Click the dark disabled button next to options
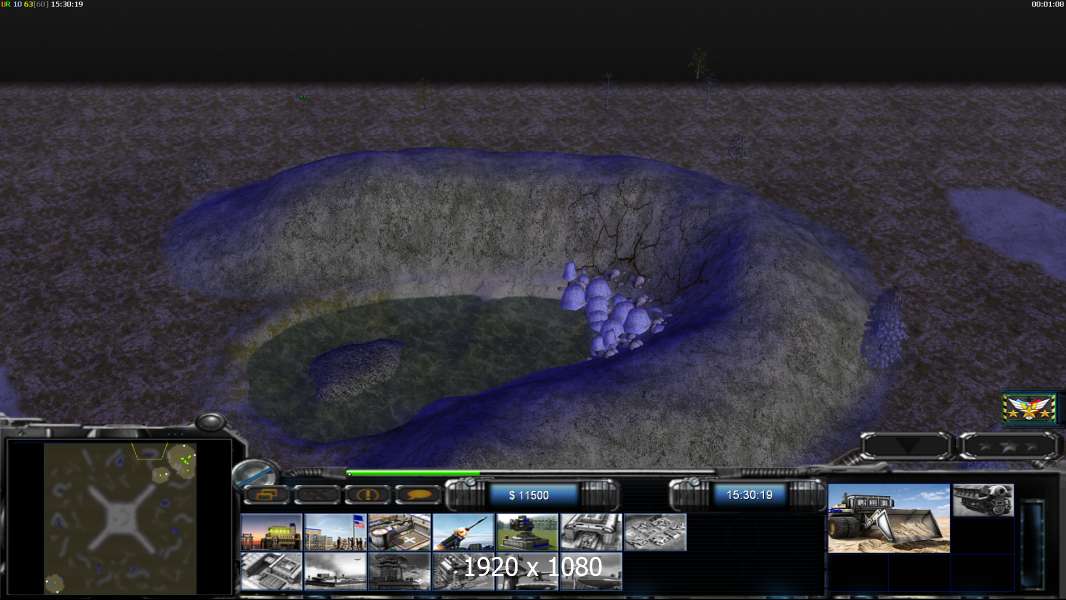This screenshot has width=1066, height=600. [317, 495]
